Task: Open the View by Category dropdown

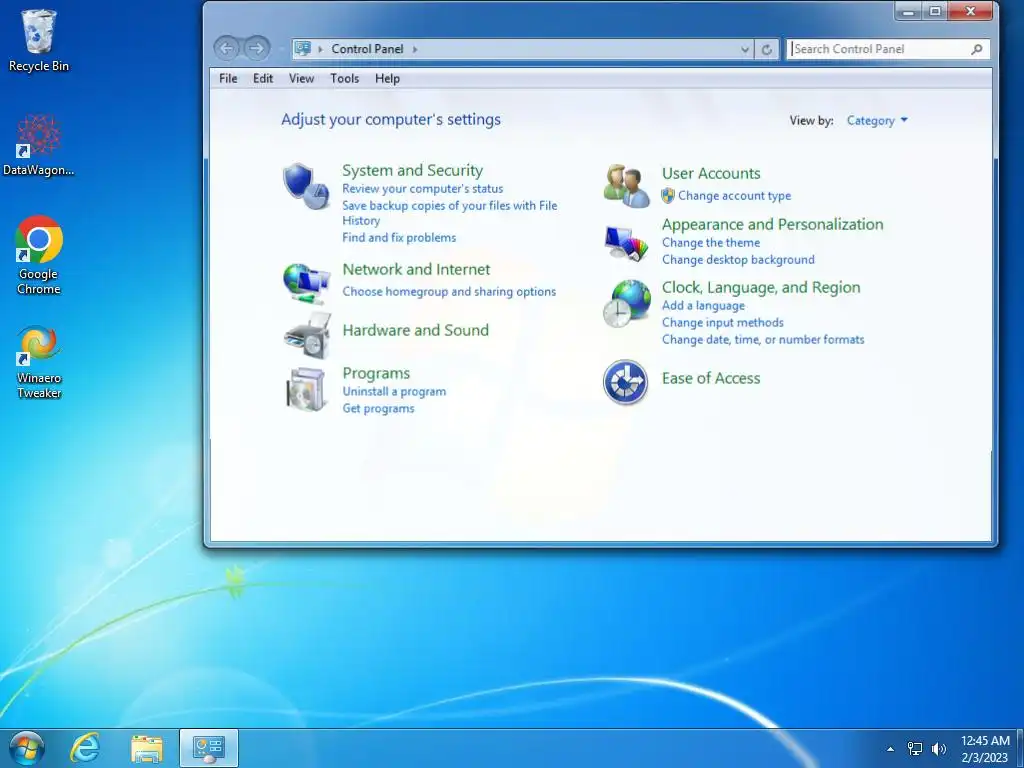Action: point(877,120)
